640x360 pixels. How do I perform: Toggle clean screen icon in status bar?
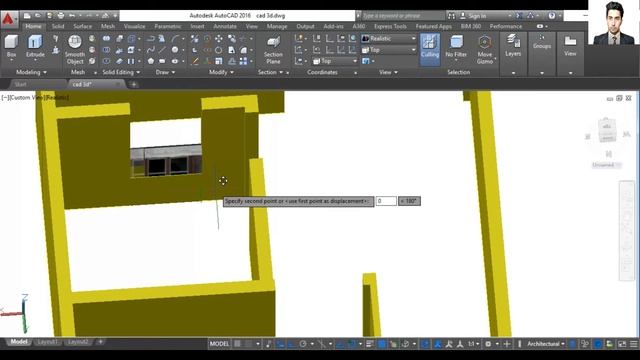622,344
